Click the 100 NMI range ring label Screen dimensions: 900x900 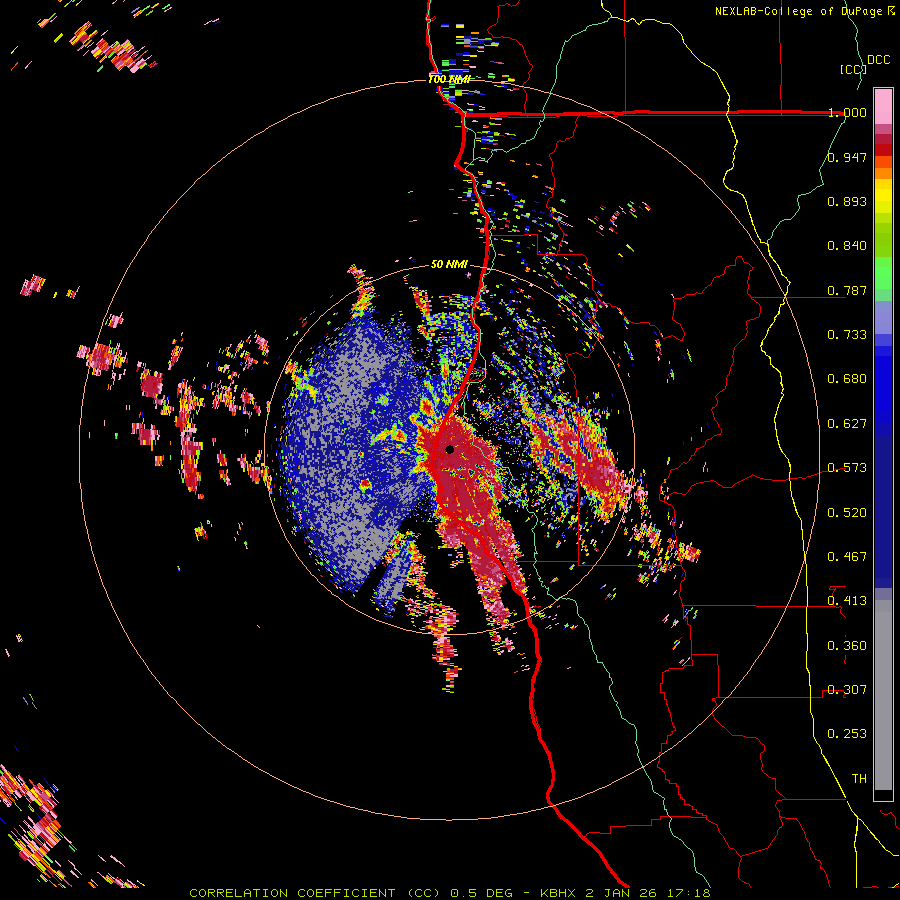pos(449,79)
